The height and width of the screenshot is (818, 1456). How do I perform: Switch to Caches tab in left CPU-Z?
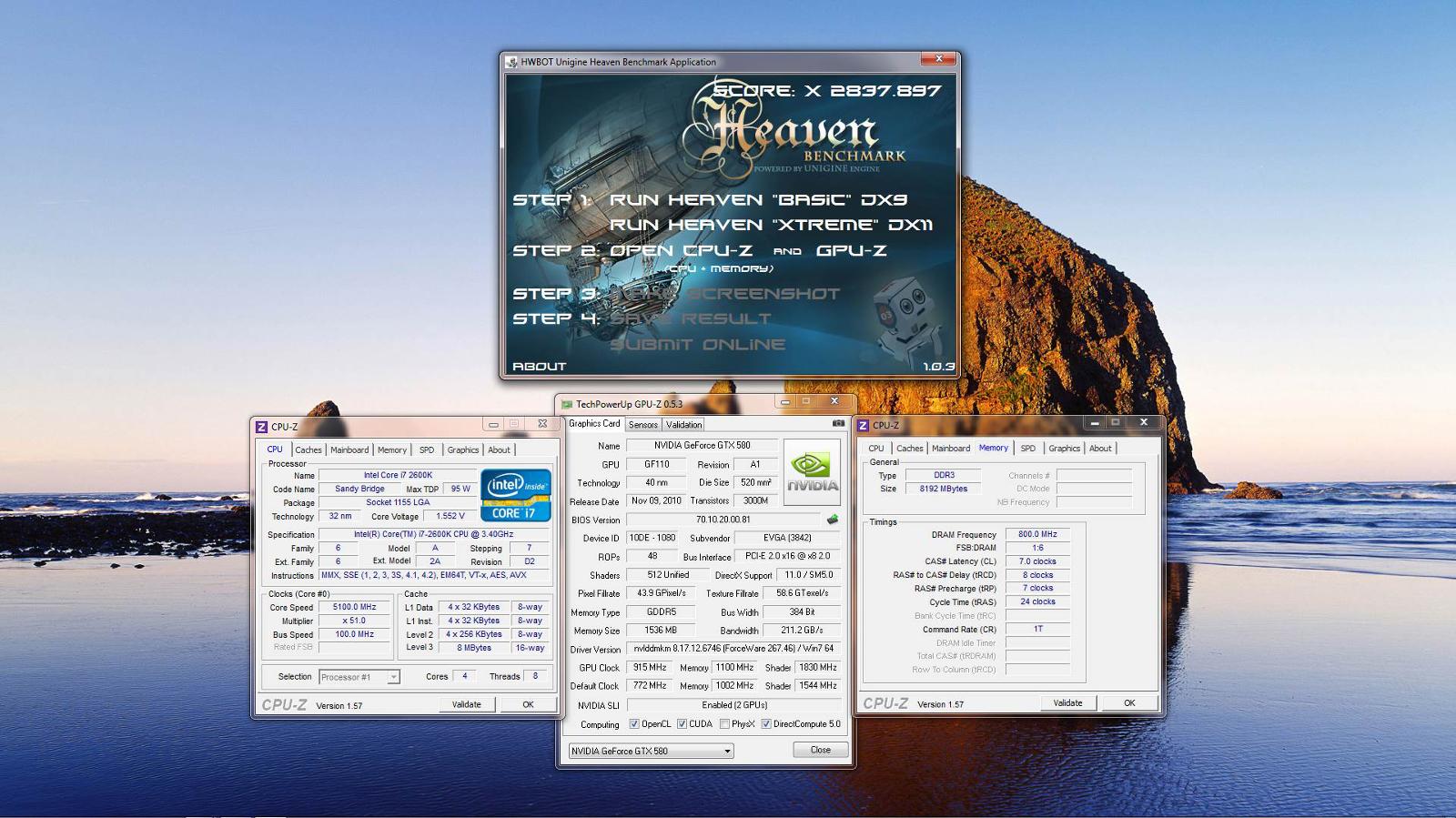tap(308, 449)
